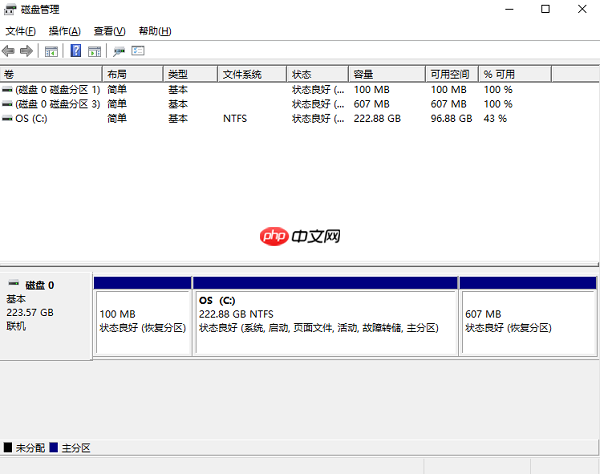Click the 223.57 GB disk size text
This screenshot has width=600, height=474.
30,313
